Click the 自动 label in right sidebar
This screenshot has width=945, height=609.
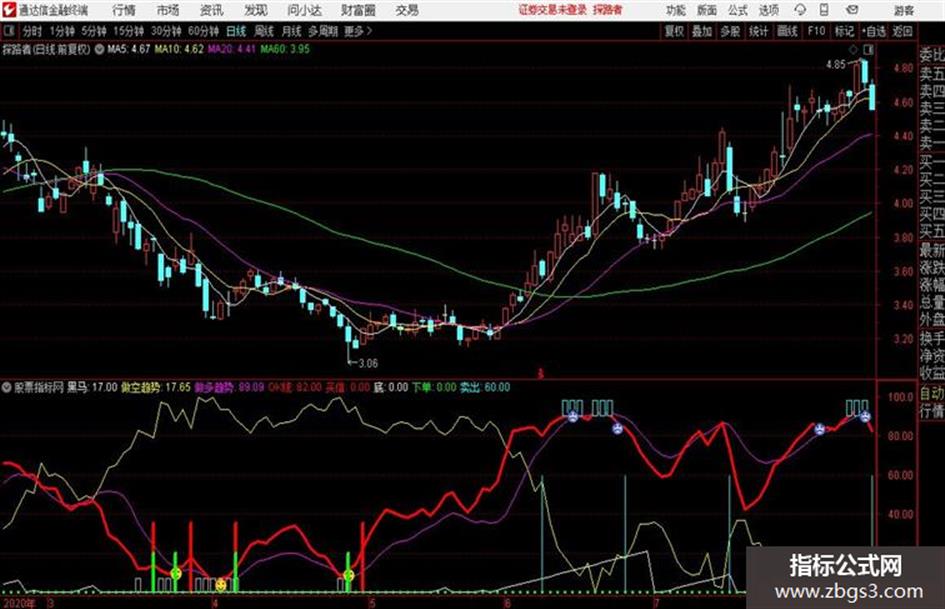tap(932, 394)
